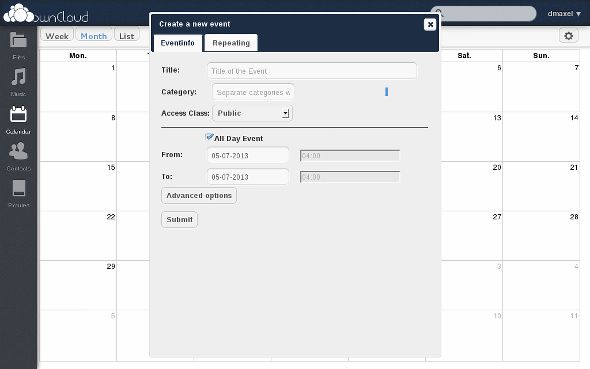The image size is (590, 369).
Task: Click day 8 in the calendar
Action: (x=78, y=137)
